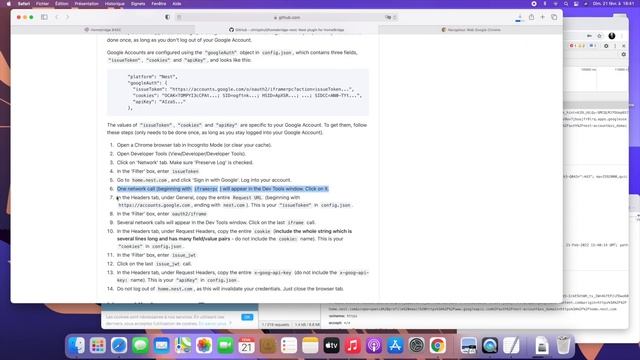Open the privacy report shield icon
The height and width of the screenshot is (360, 640).
click(x=167, y=17)
